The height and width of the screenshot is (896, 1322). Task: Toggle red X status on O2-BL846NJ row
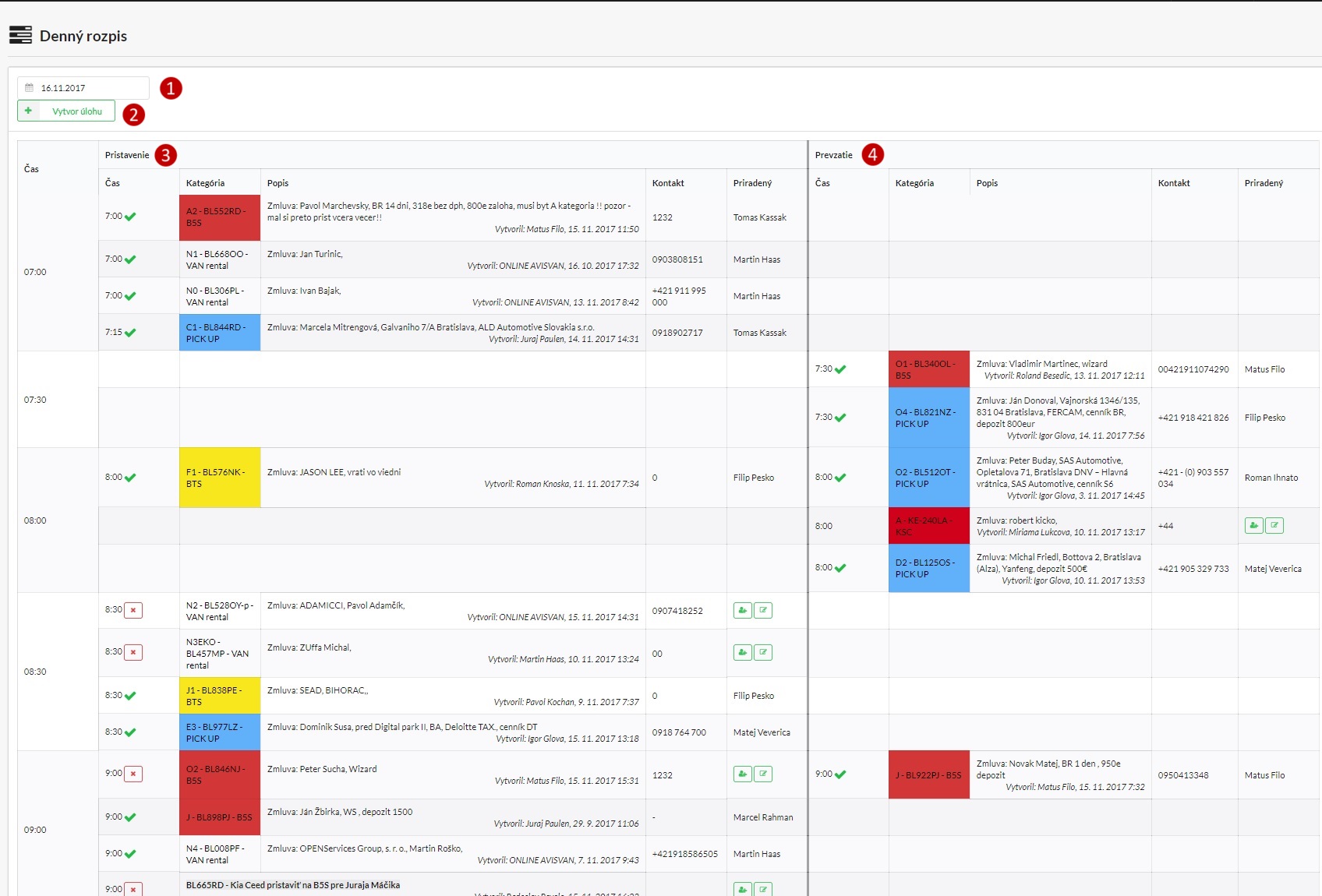(x=133, y=774)
